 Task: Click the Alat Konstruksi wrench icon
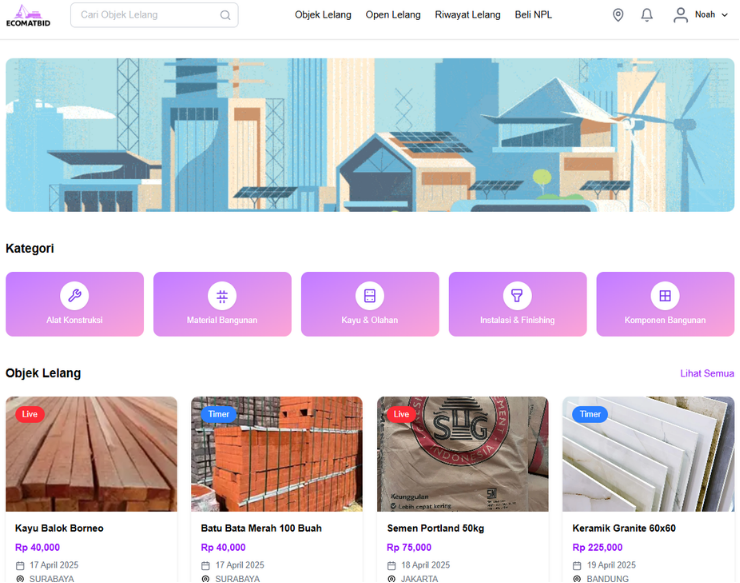[x=75, y=296]
